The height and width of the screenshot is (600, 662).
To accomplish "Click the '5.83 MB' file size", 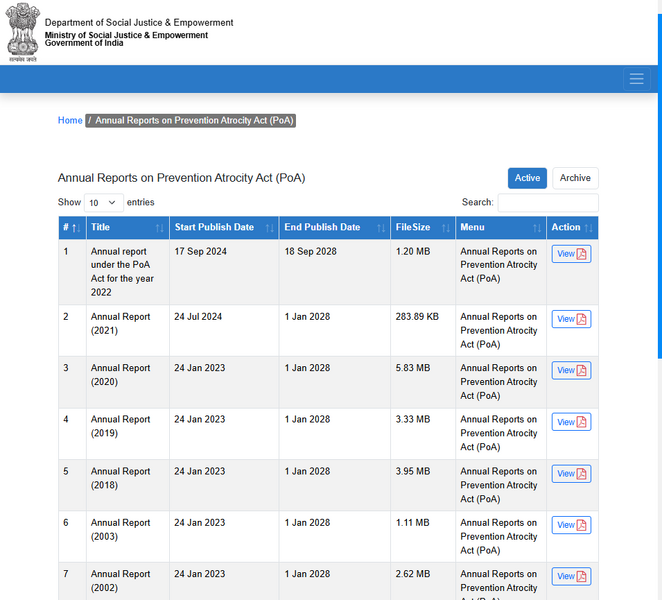I will [x=413, y=368].
